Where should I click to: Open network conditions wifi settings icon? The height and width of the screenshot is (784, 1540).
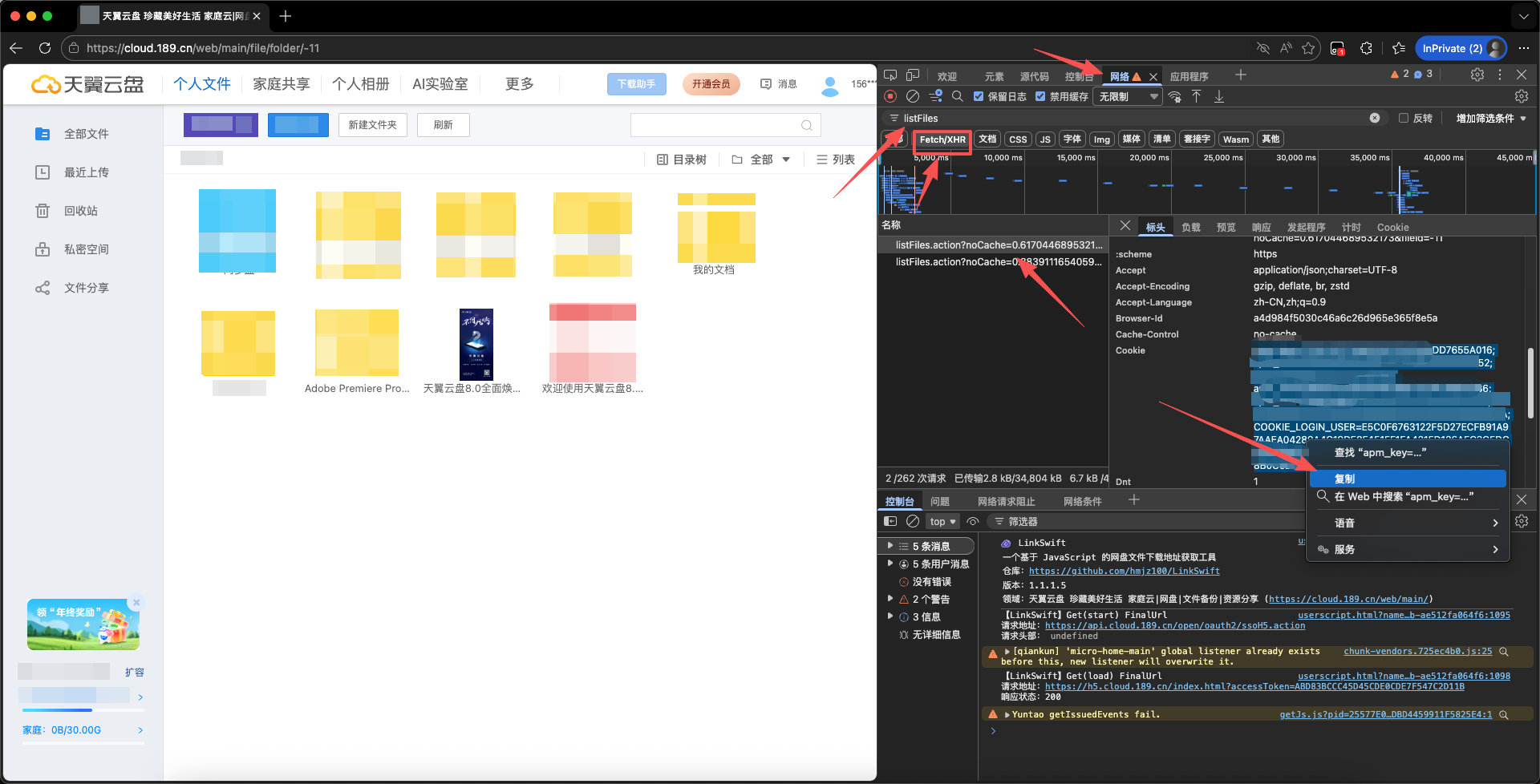1174,96
